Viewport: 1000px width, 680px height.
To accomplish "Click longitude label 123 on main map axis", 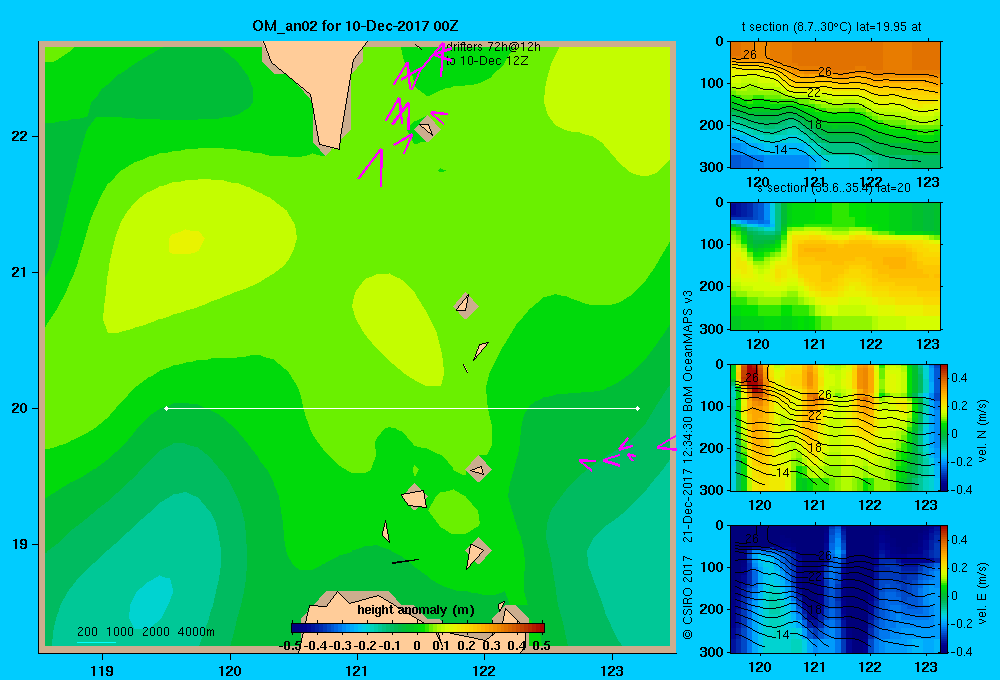I will coord(612,670).
